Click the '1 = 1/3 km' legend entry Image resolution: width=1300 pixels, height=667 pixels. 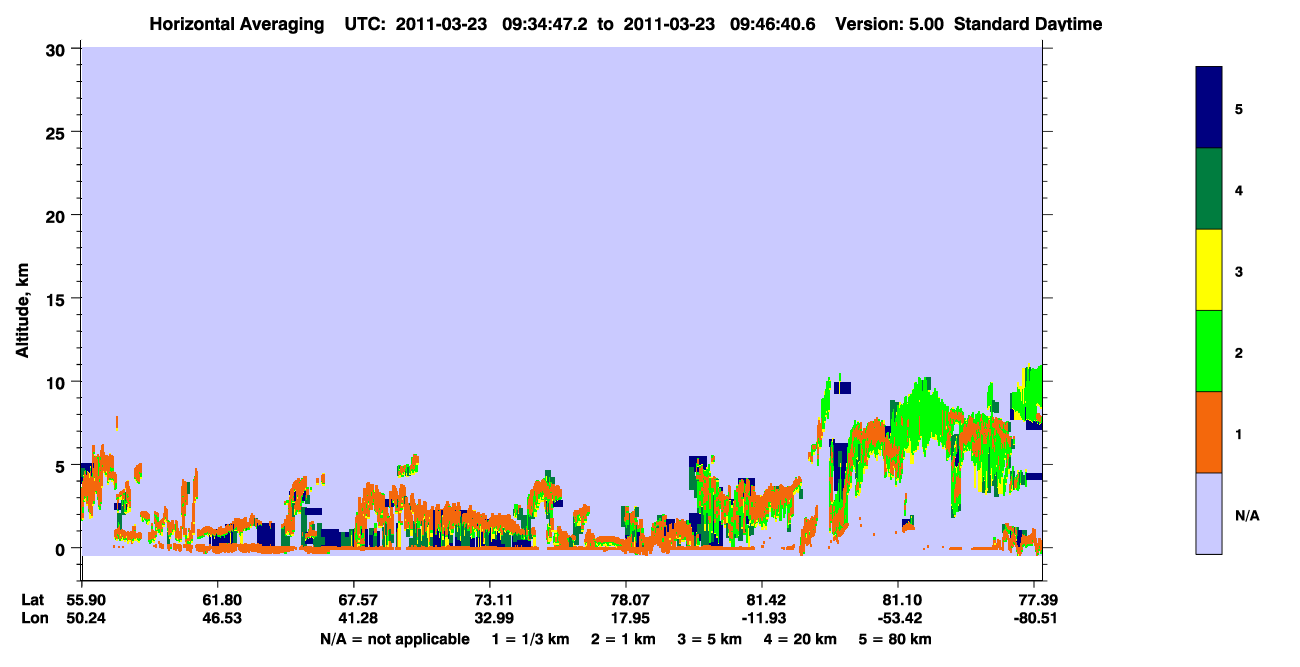coord(529,639)
